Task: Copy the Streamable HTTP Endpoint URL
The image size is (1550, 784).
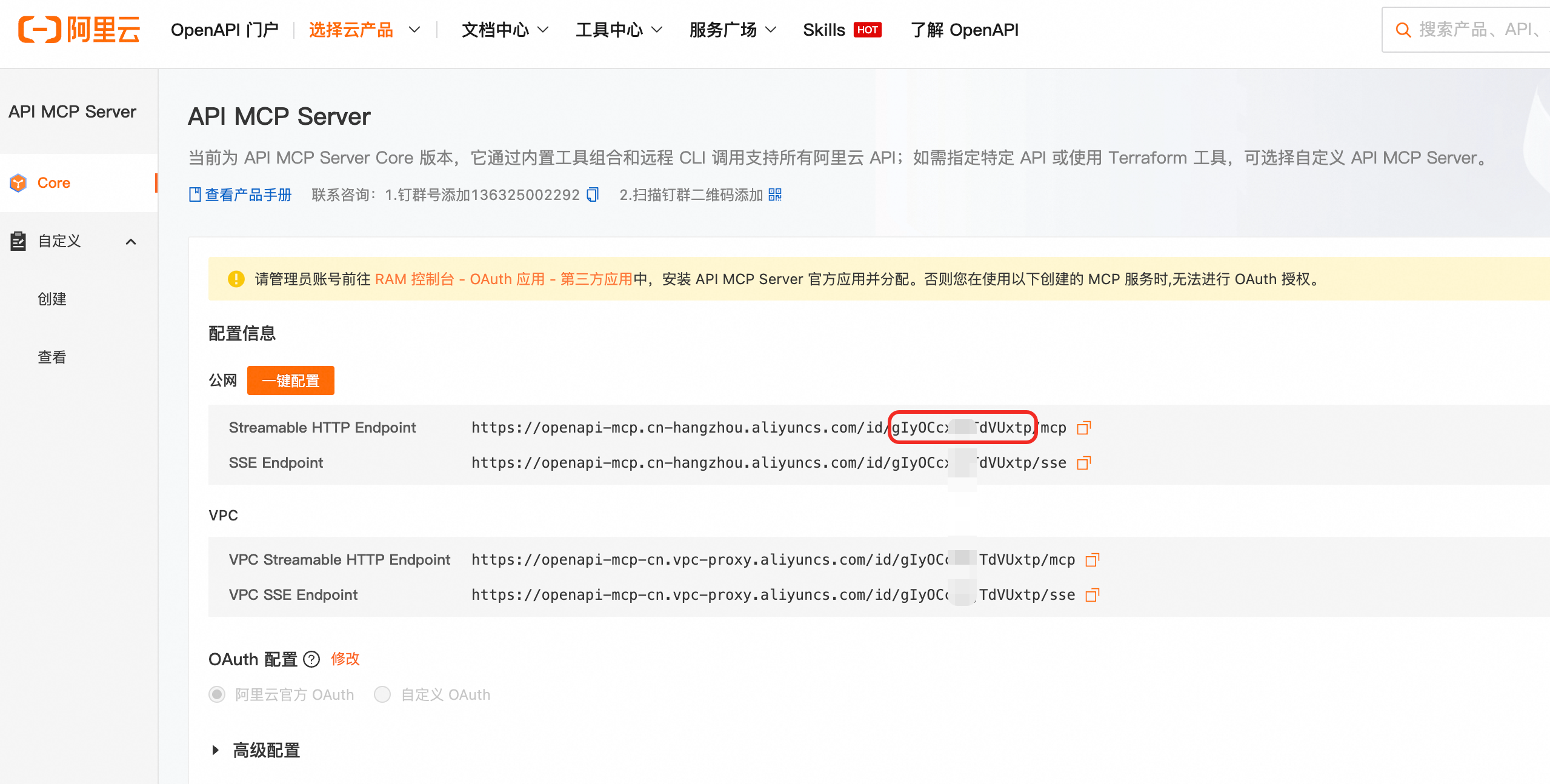Action: click(1084, 428)
